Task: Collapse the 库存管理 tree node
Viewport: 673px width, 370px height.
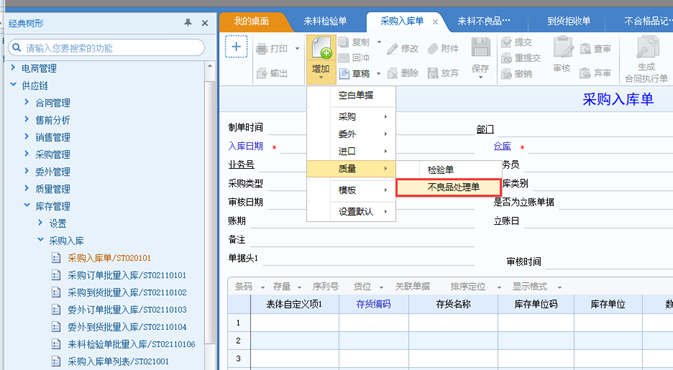Action: pos(27,205)
